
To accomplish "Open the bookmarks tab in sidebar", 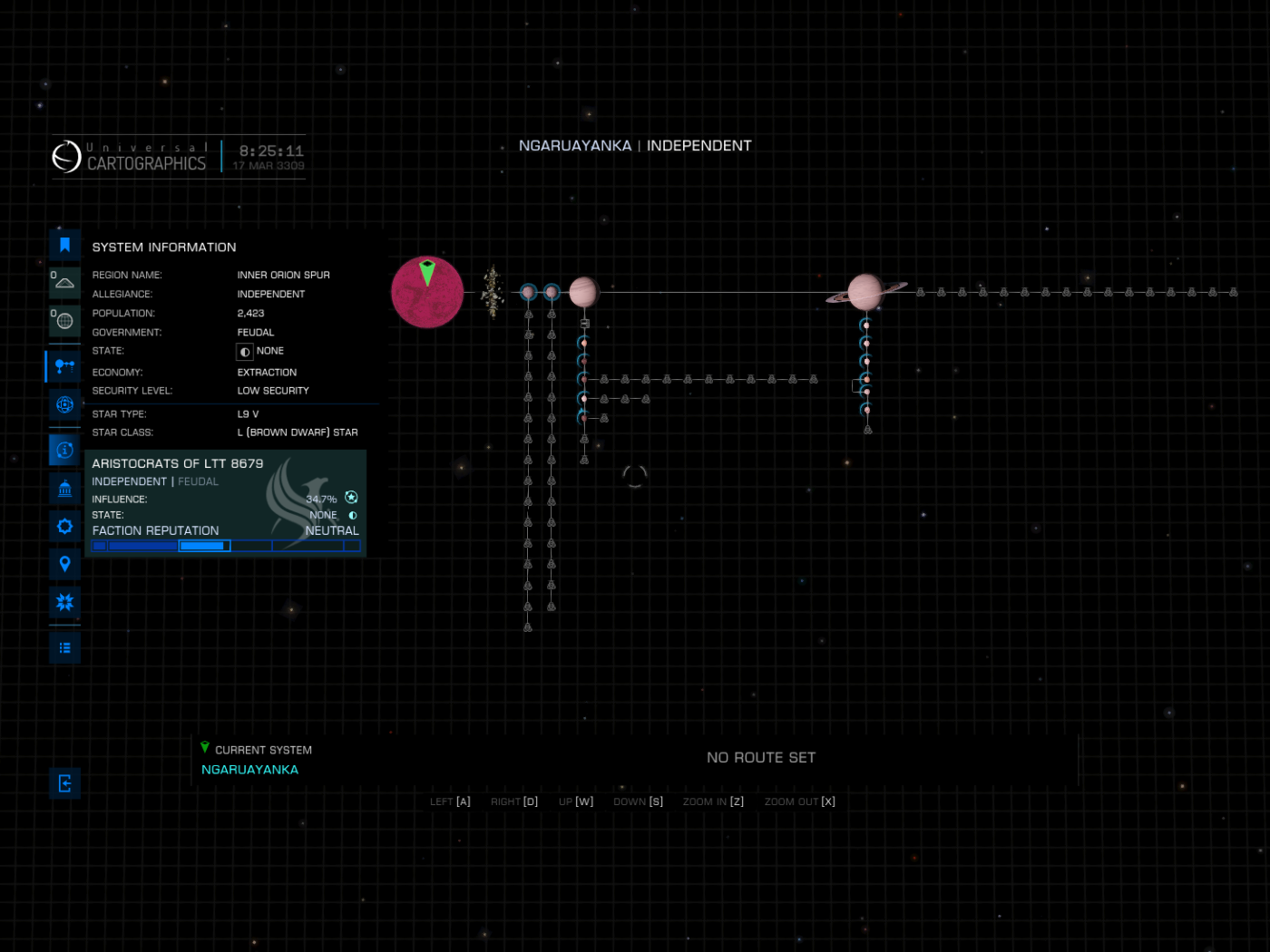I will pyautogui.click(x=64, y=245).
